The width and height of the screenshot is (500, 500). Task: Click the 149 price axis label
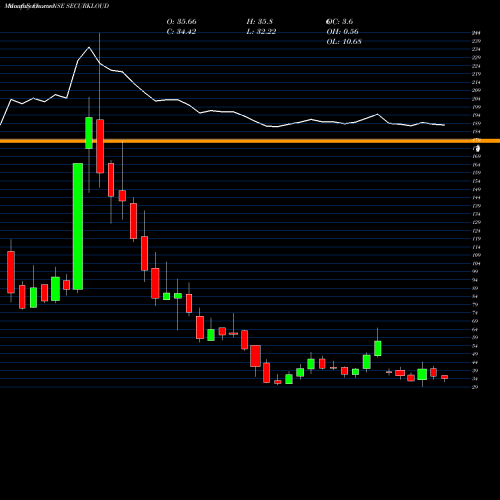pos(476,189)
